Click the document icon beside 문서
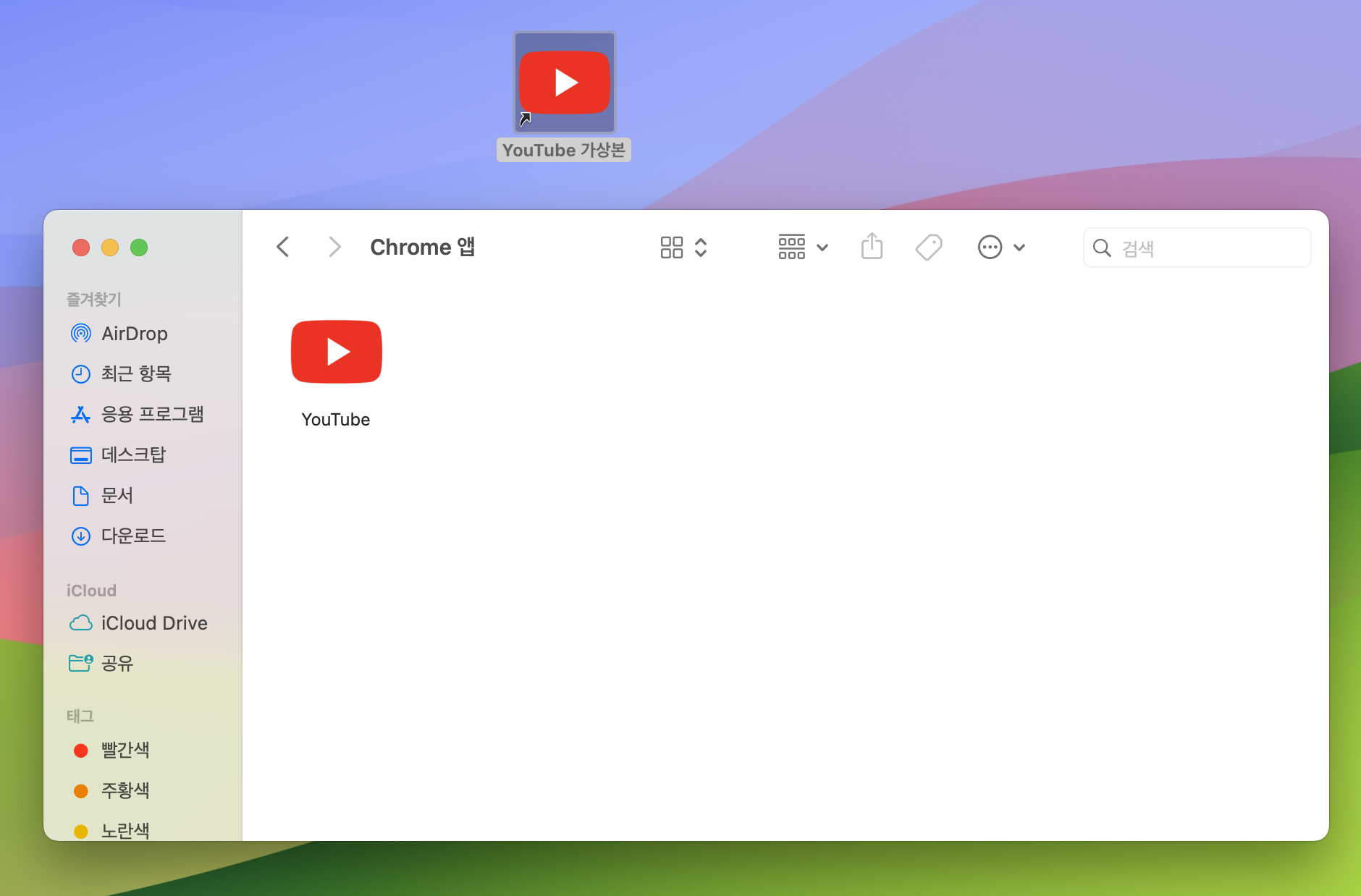Image resolution: width=1361 pixels, height=896 pixels. pos(81,496)
